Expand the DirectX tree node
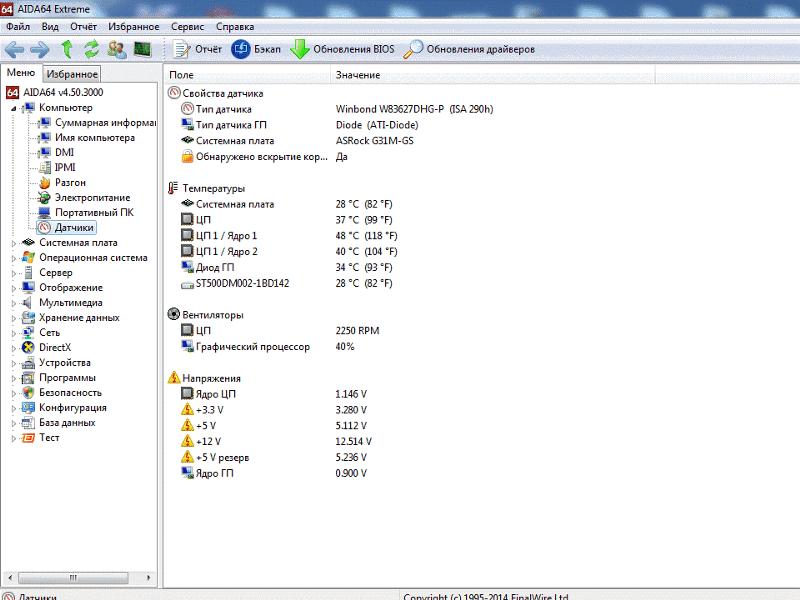The height and width of the screenshot is (600, 800). click(14, 348)
